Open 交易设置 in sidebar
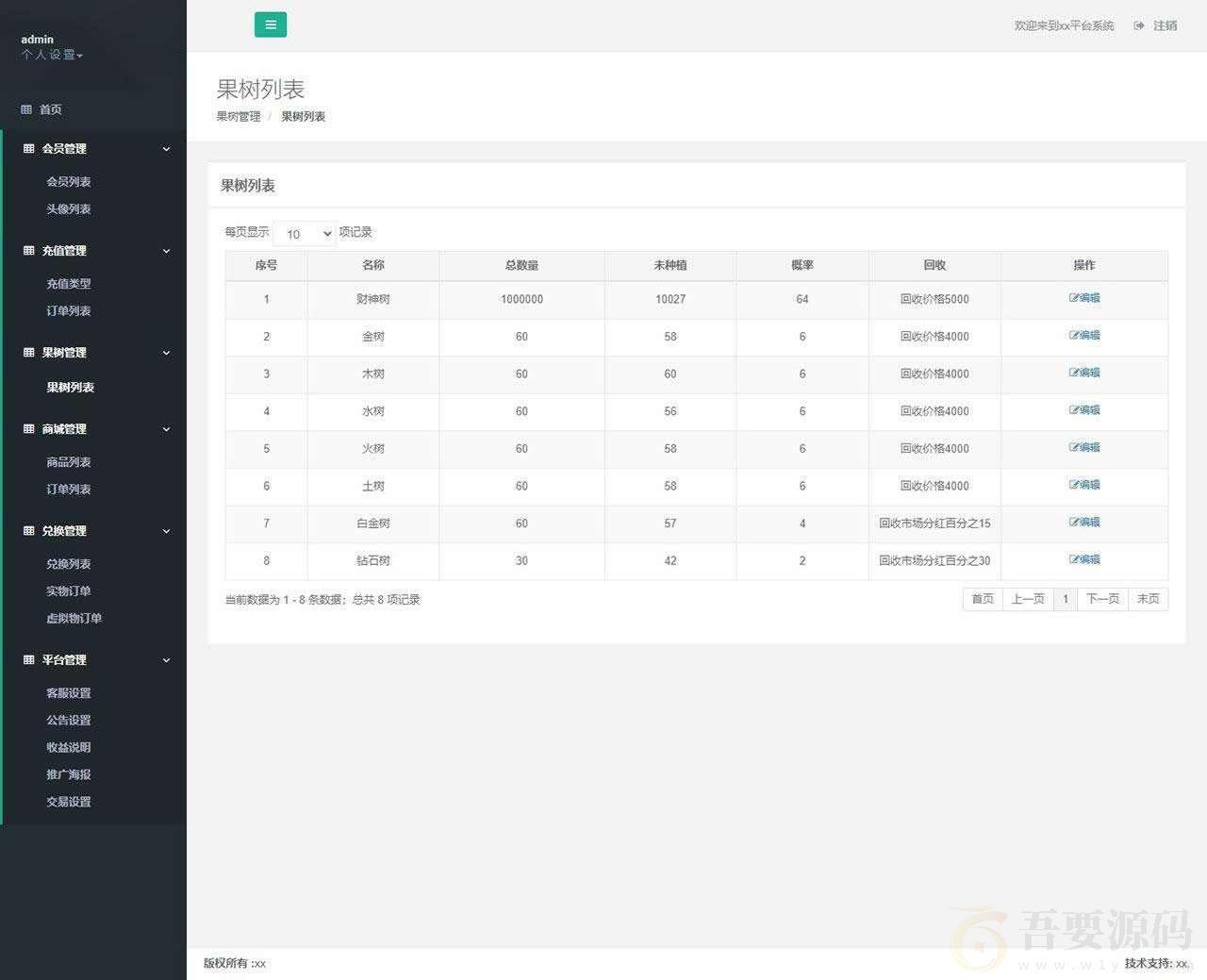The height and width of the screenshot is (980, 1207). (69, 803)
